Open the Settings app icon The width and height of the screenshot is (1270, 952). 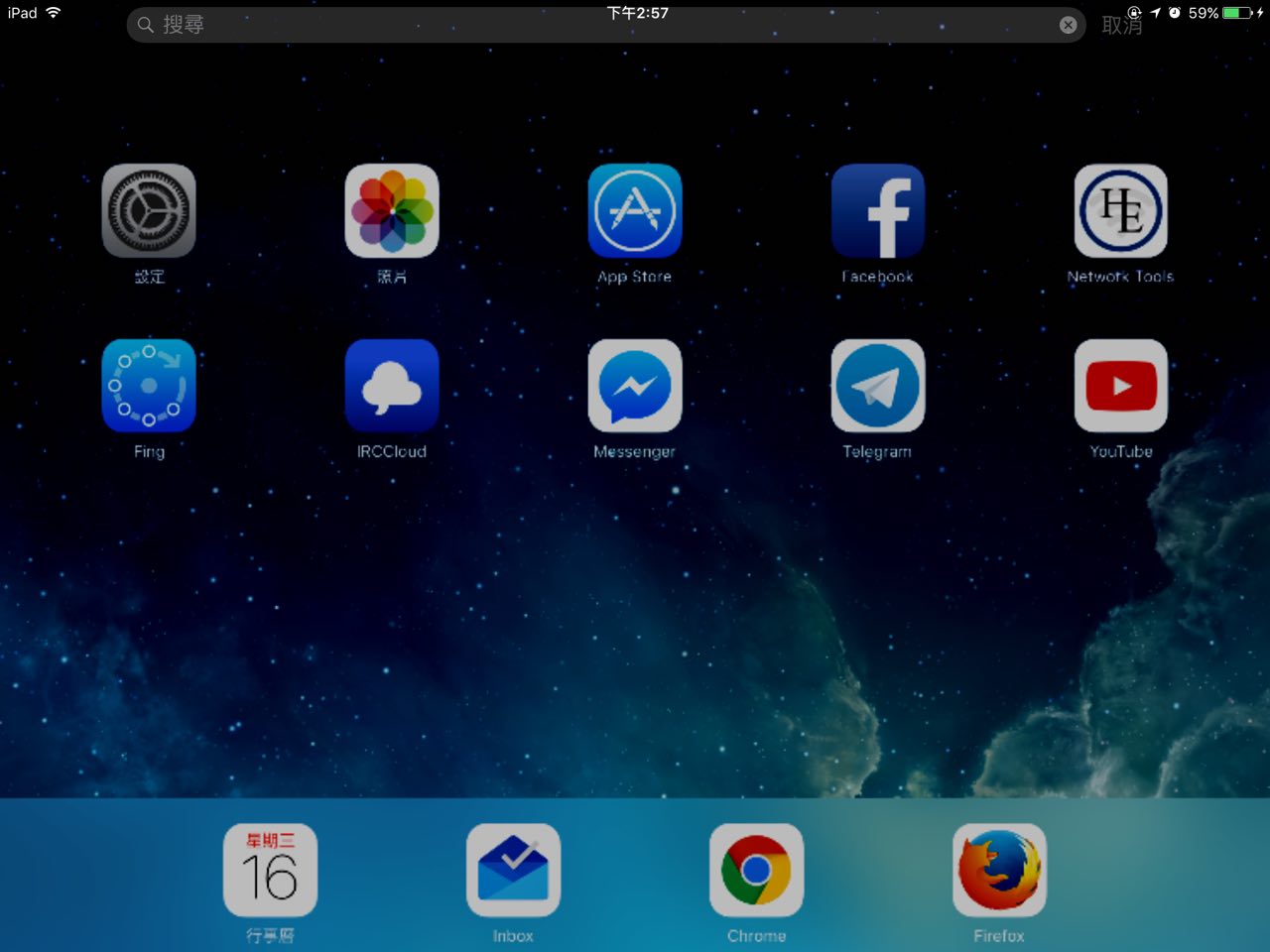coord(149,211)
